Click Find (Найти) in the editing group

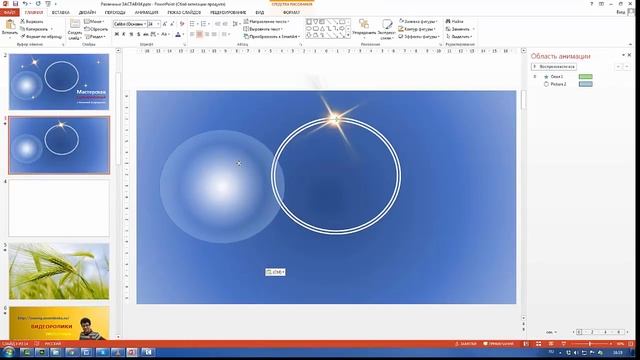point(455,21)
